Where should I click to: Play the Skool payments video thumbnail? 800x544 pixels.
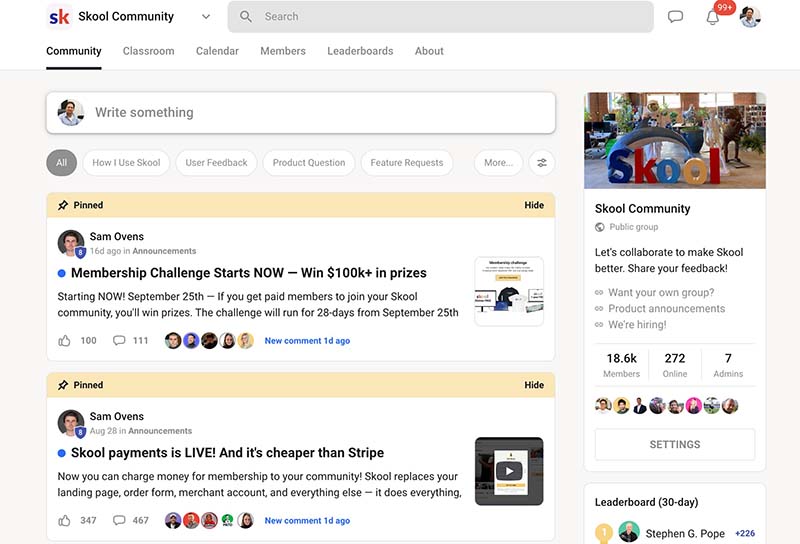click(509, 471)
